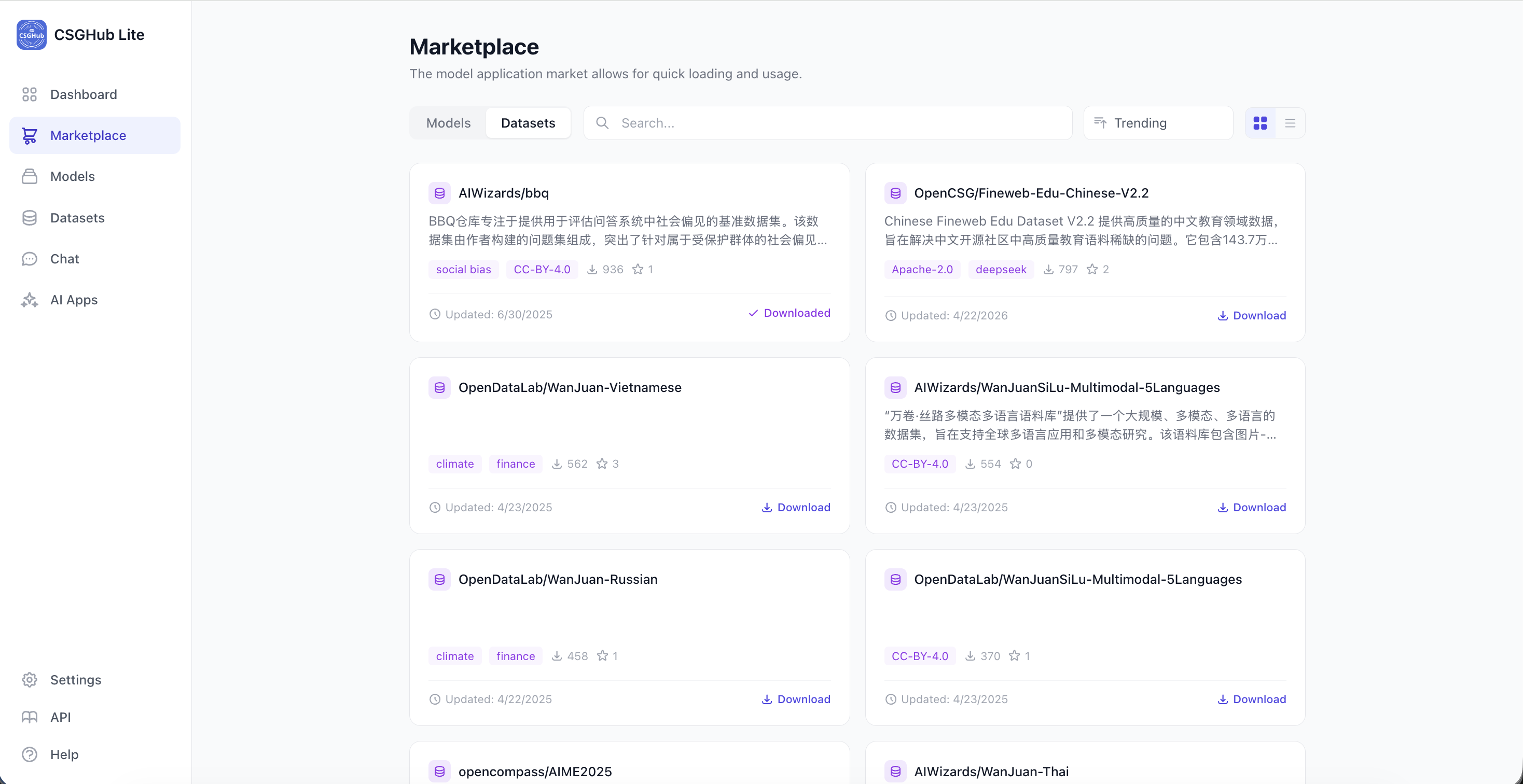Click star icon on AIWizards/WanJuanSiLu card
1523x784 pixels.
[x=1015, y=464]
